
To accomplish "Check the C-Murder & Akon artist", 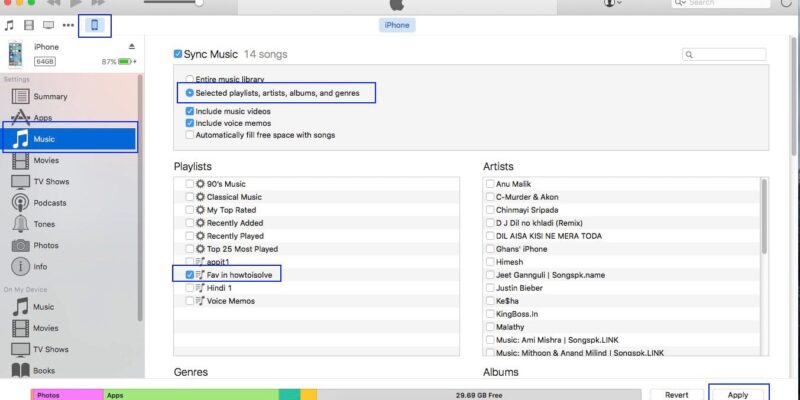I will coord(490,197).
